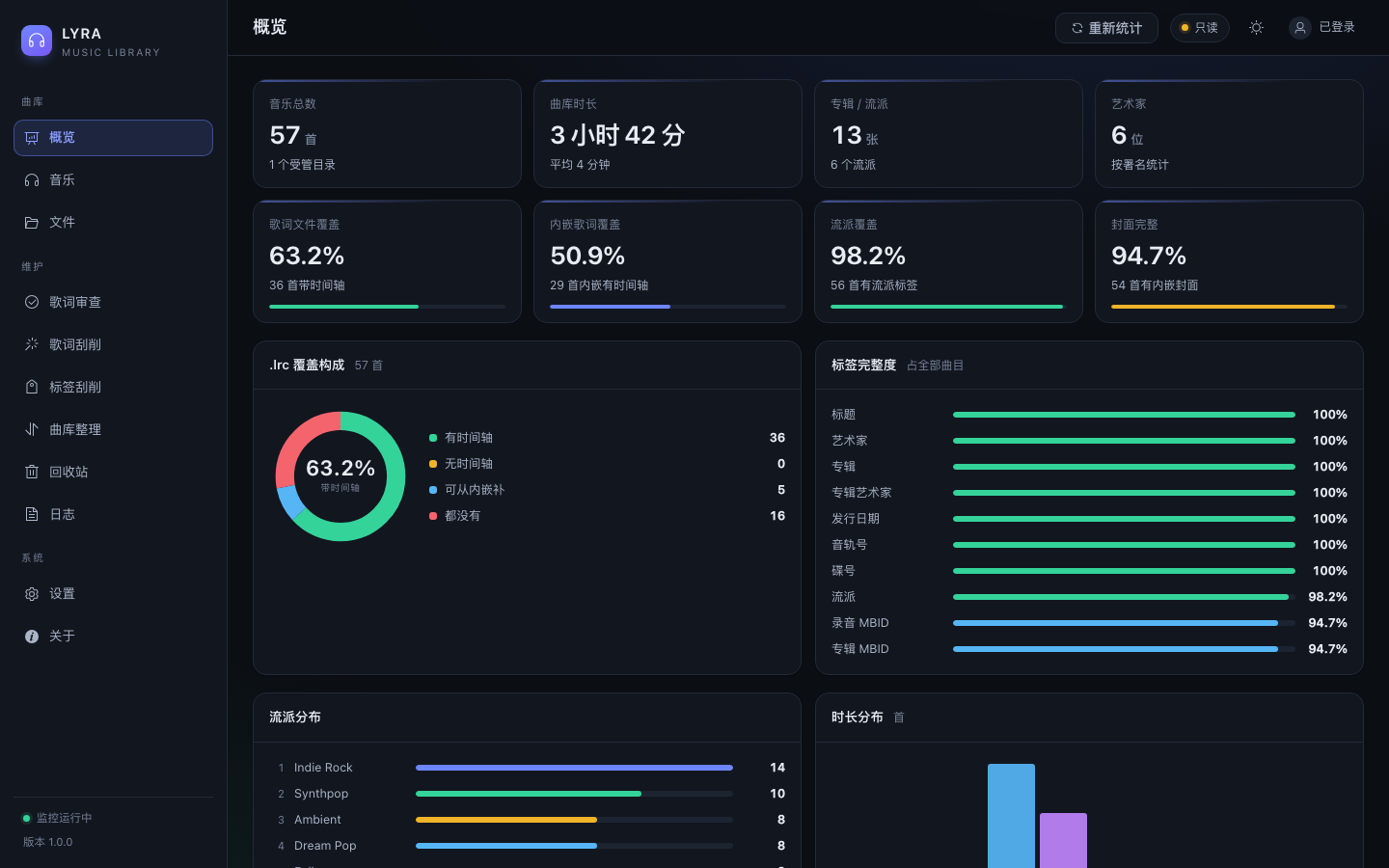This screenshot has height=868, width=1389.
Task: Click the "发行日期" row label
Action: click(856, 519)
